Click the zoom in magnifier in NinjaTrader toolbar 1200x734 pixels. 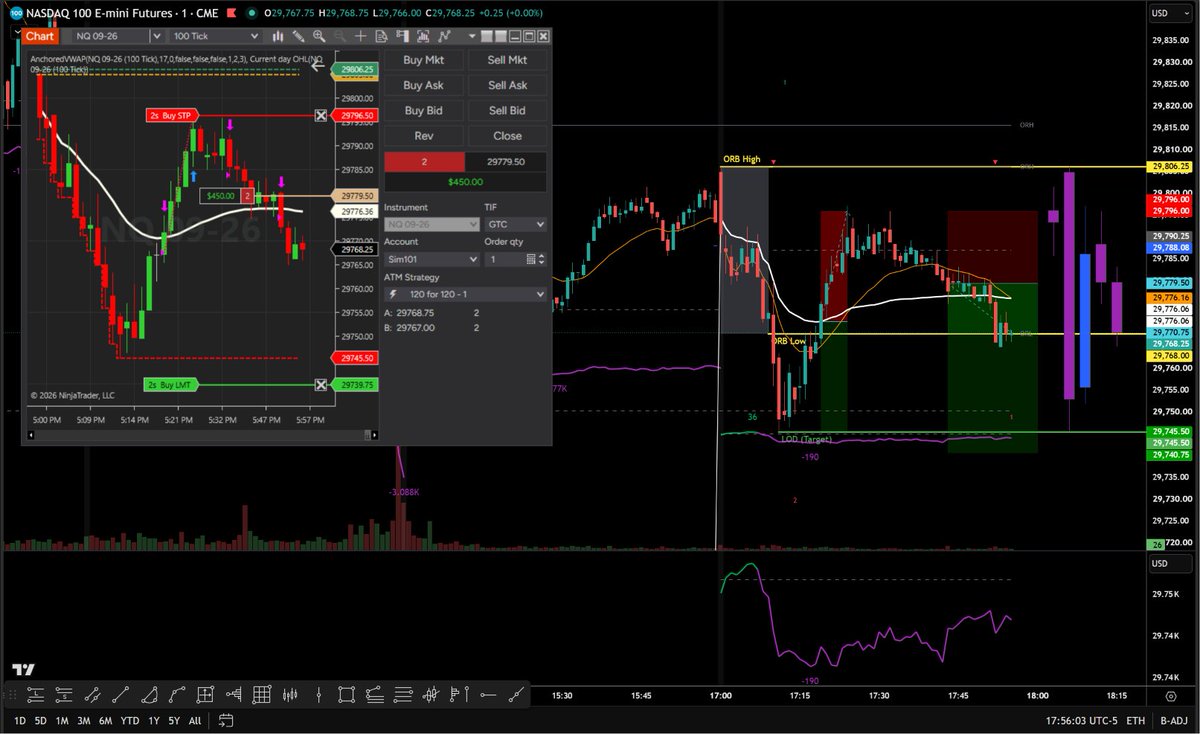point(319,36)
